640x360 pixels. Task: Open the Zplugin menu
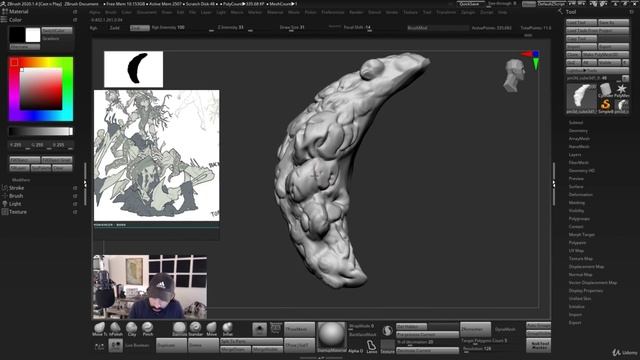coord(468,12)
